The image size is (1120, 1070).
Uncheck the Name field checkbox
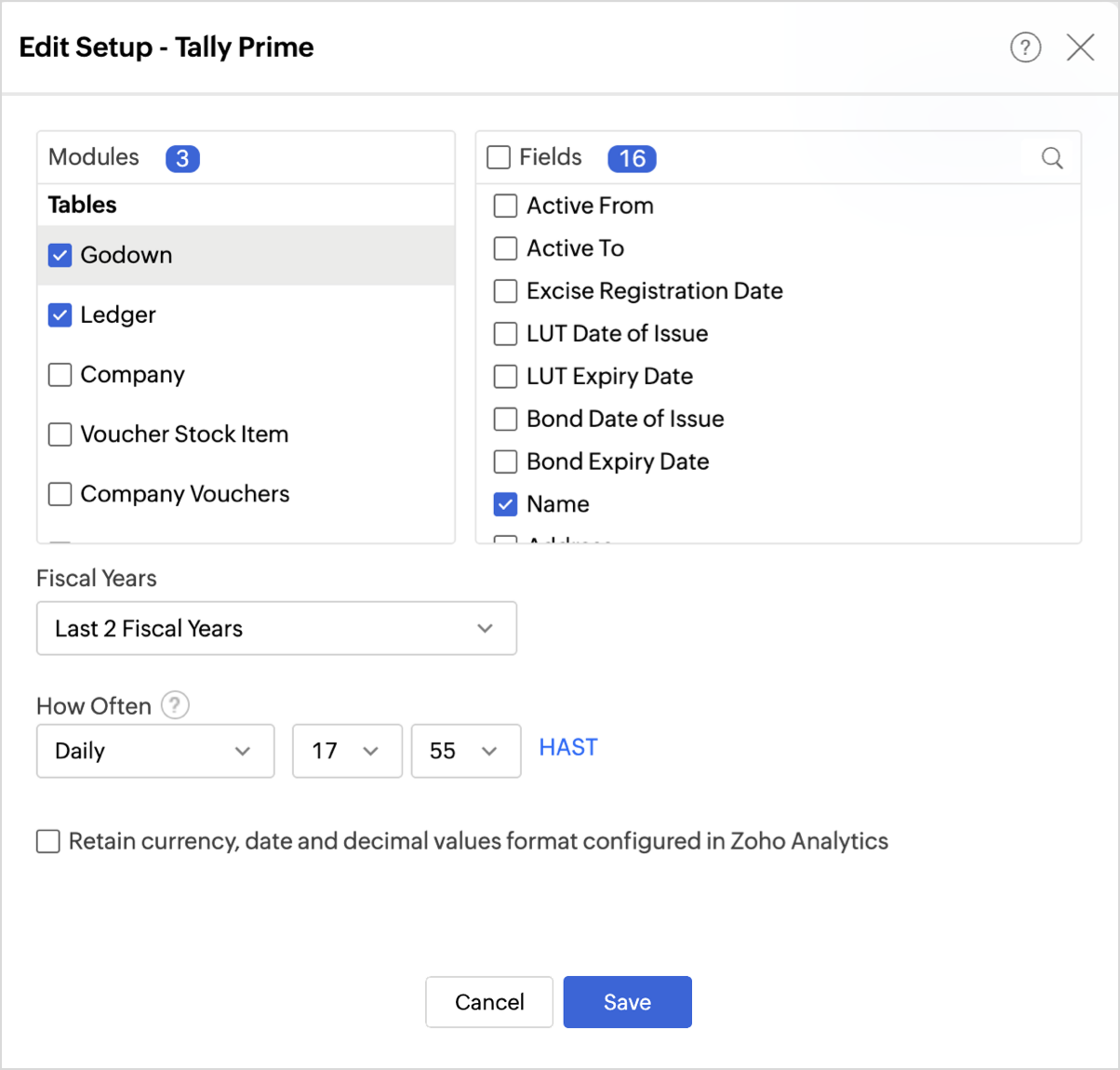click(x=505, y=504)
